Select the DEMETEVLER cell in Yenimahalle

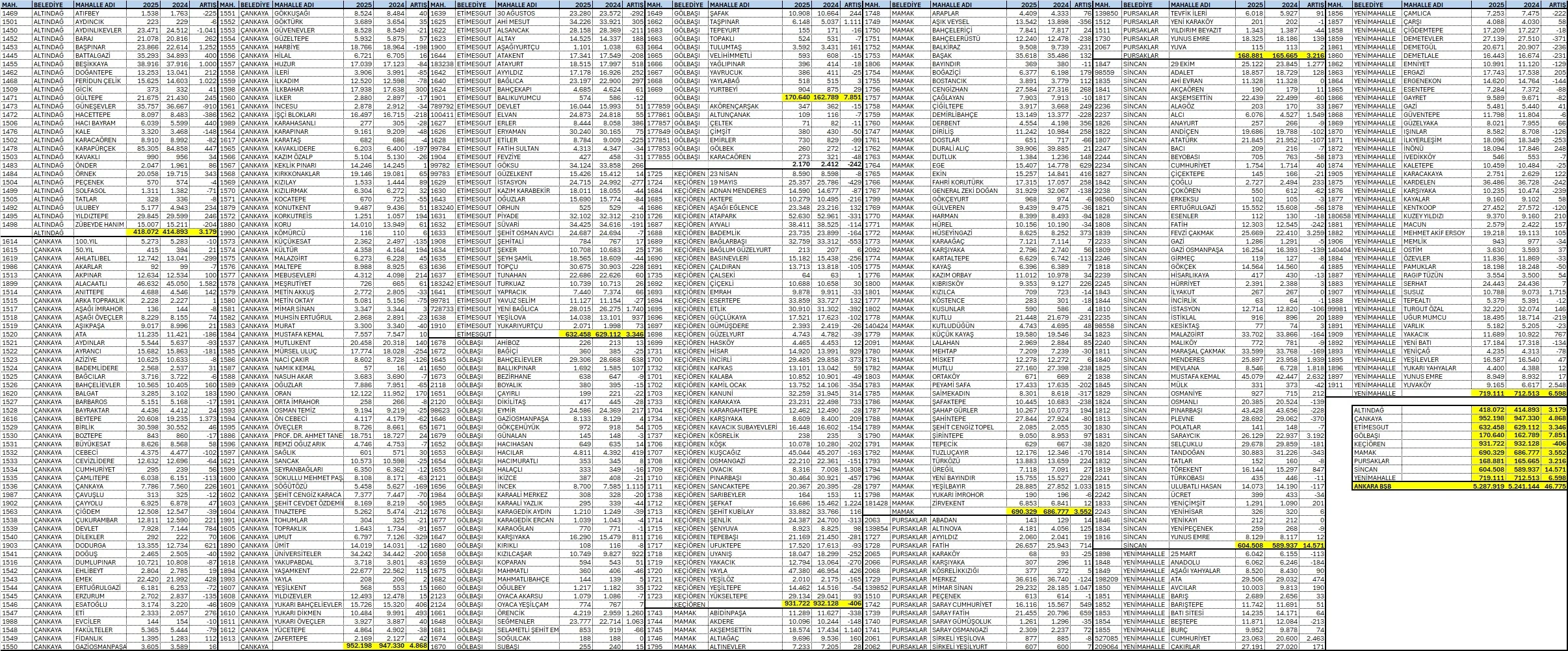point(1393,38)
